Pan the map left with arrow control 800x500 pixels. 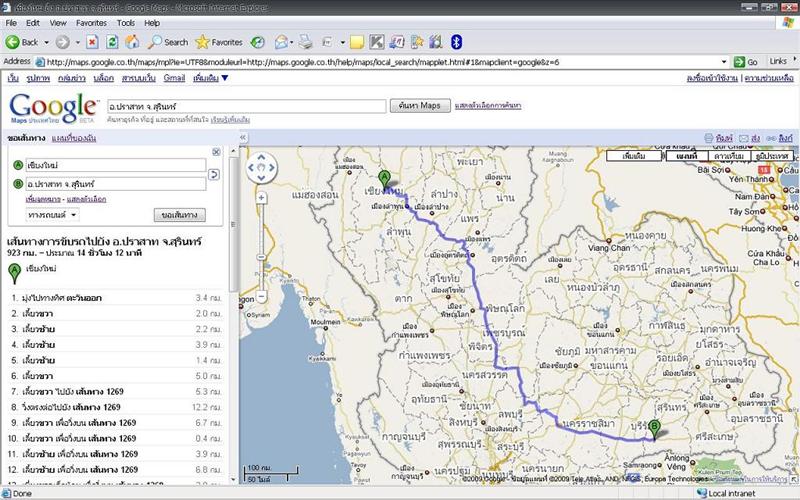[251, 168]
